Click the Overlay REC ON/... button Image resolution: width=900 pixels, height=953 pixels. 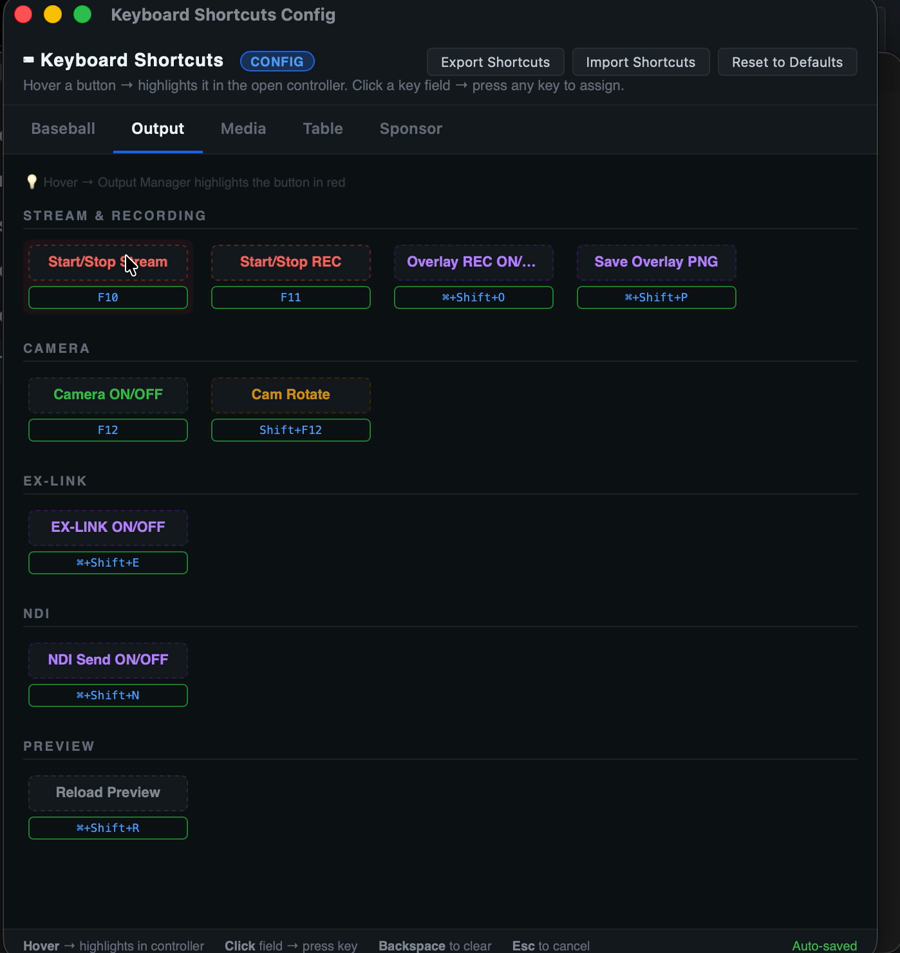473,262
